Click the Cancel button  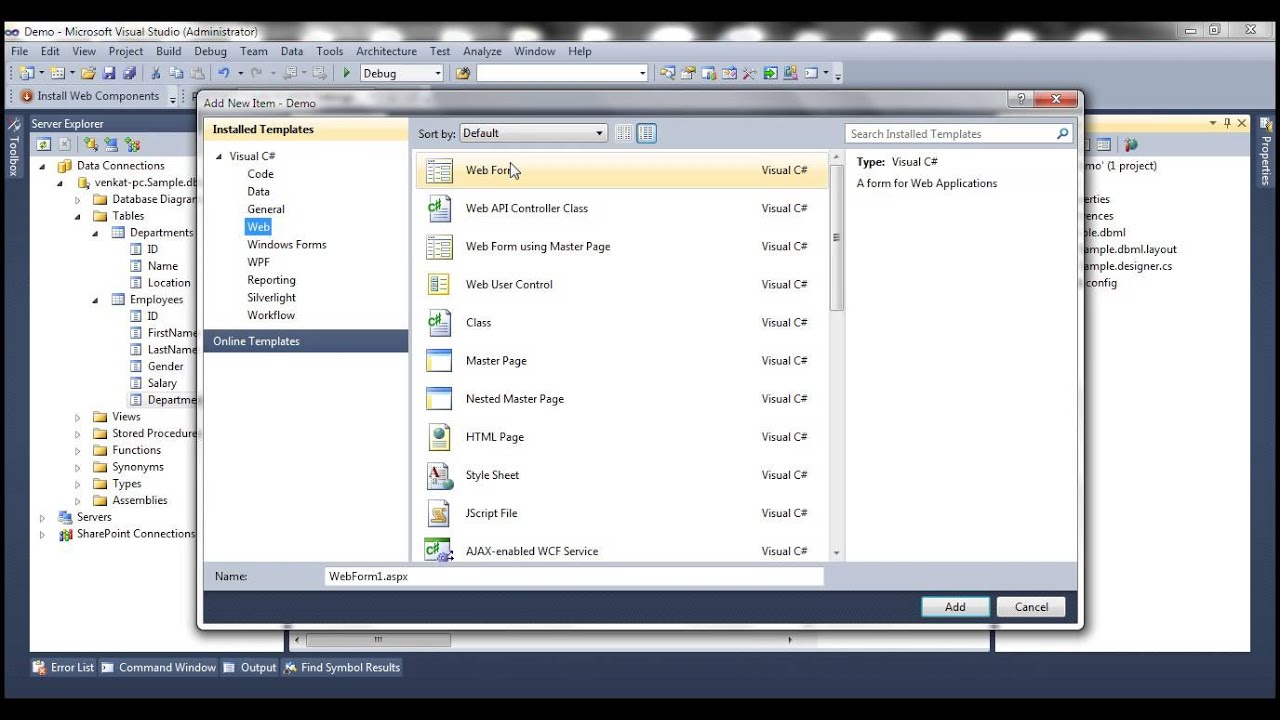1031,607
